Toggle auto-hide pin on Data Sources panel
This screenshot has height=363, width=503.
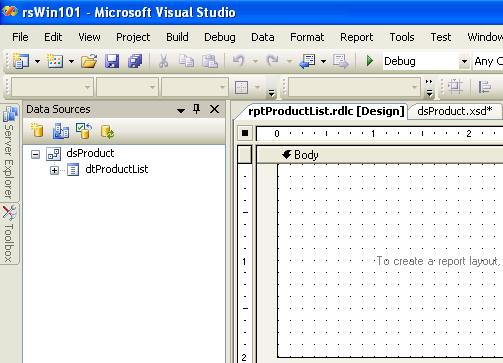coord(197,109)
